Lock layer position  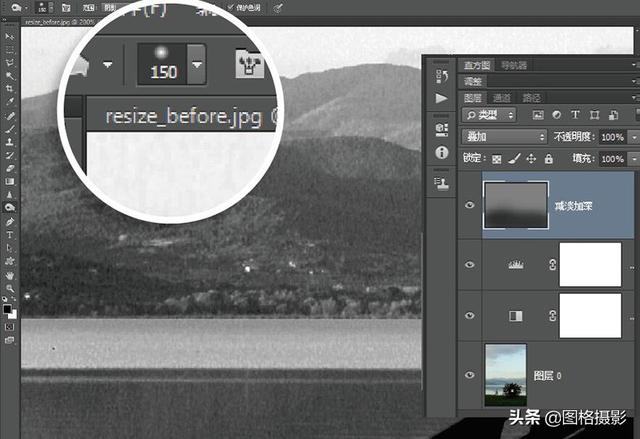coord(531,158)
